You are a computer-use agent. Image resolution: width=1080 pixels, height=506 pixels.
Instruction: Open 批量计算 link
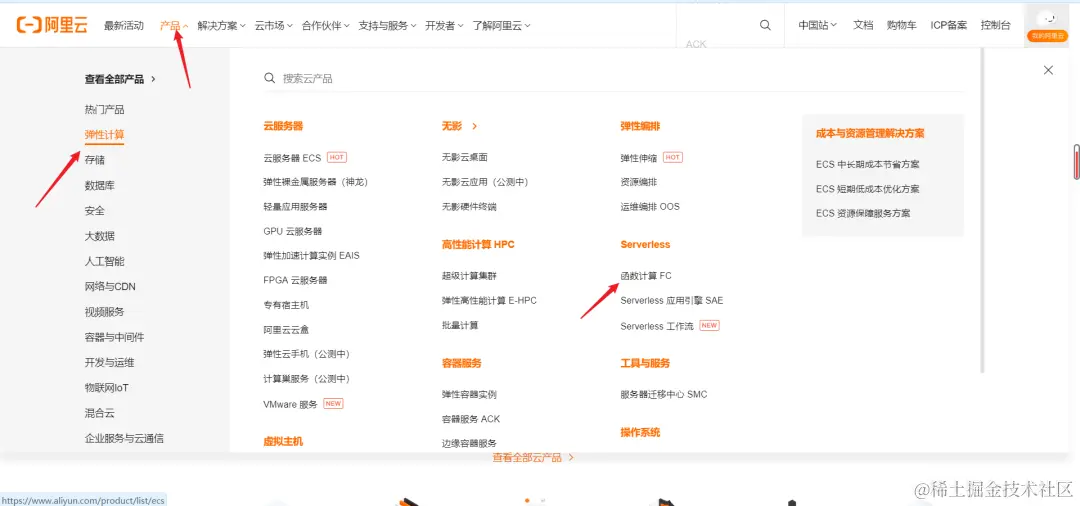tap(460, 325)
